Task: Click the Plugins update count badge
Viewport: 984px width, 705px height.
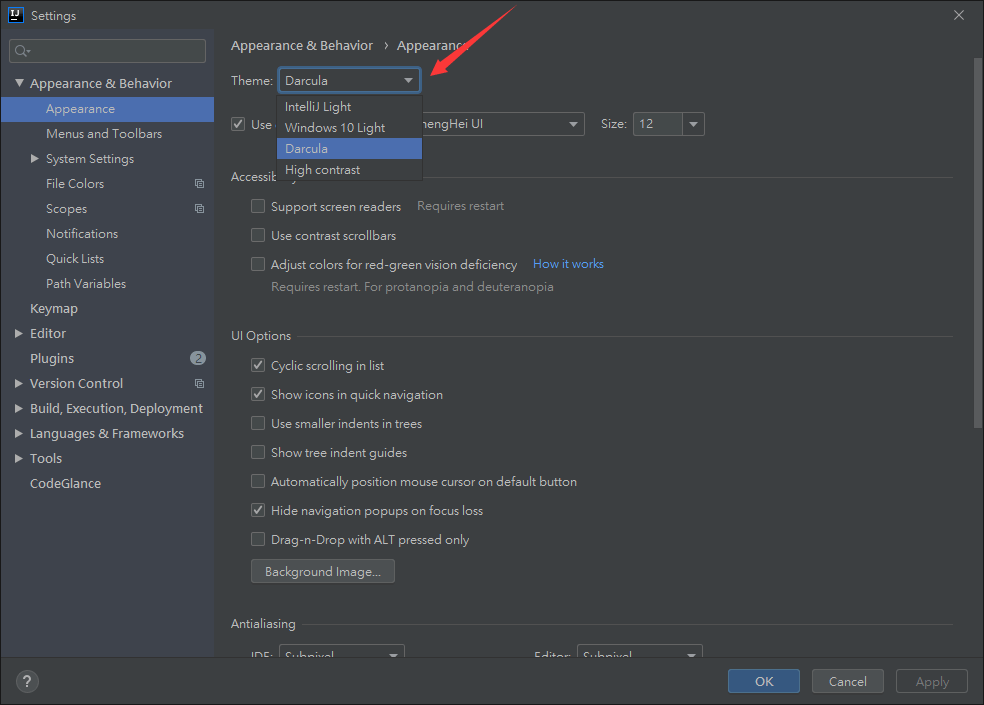Action: click(x=197, y=358)
